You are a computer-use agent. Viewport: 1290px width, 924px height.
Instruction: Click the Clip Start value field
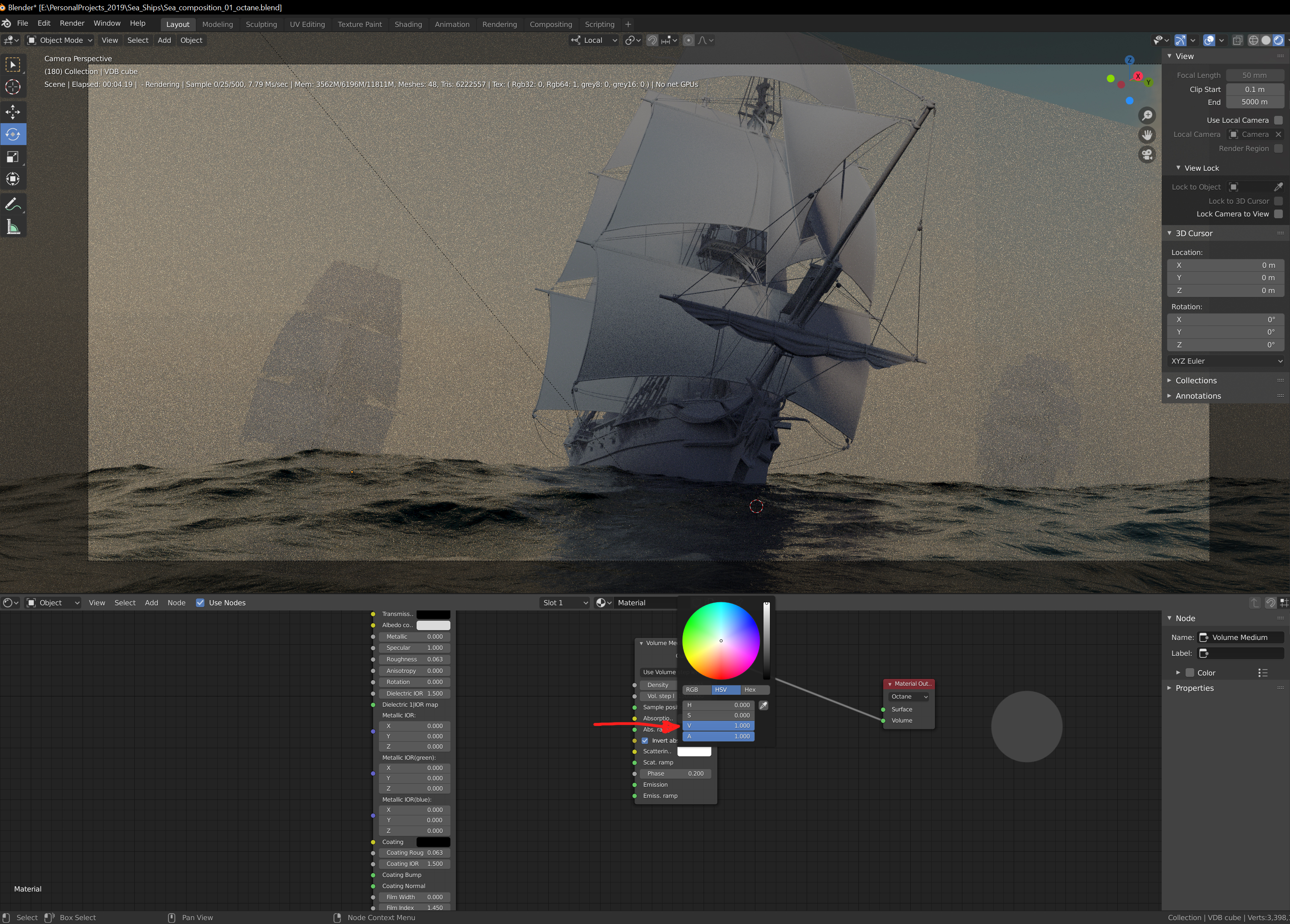click(1254, 89)
